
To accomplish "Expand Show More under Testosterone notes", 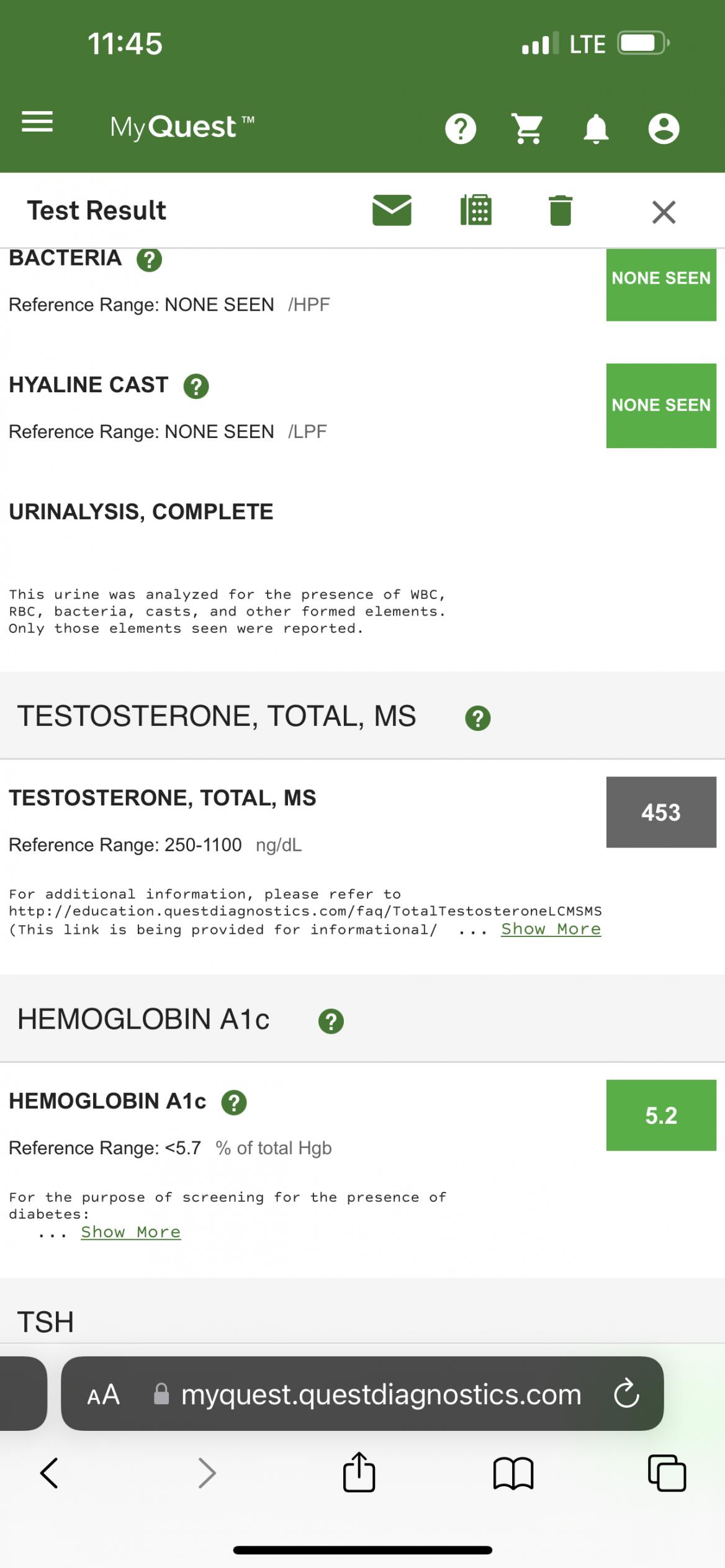I will coord(551,929).
